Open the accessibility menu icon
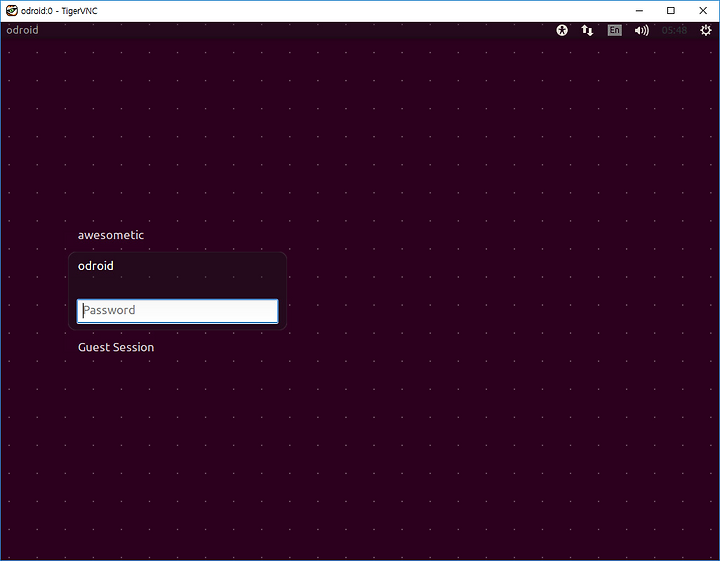 pyautogui.click(x=562, y=30)
